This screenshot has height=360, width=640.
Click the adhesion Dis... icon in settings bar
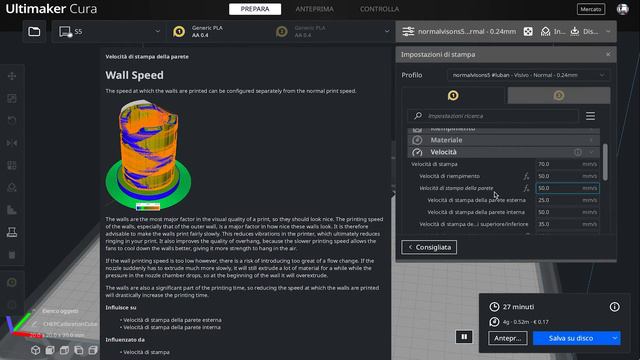pyautogui.click(x=575, y=31)
